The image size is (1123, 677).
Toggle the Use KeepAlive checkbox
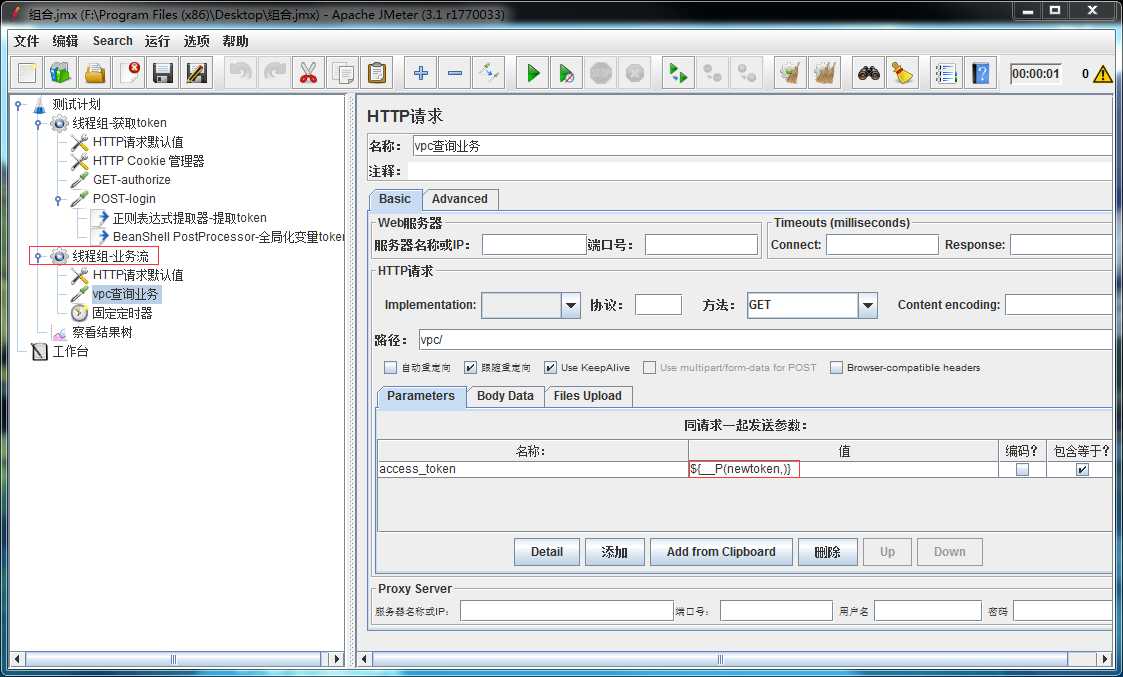point(550,368)
